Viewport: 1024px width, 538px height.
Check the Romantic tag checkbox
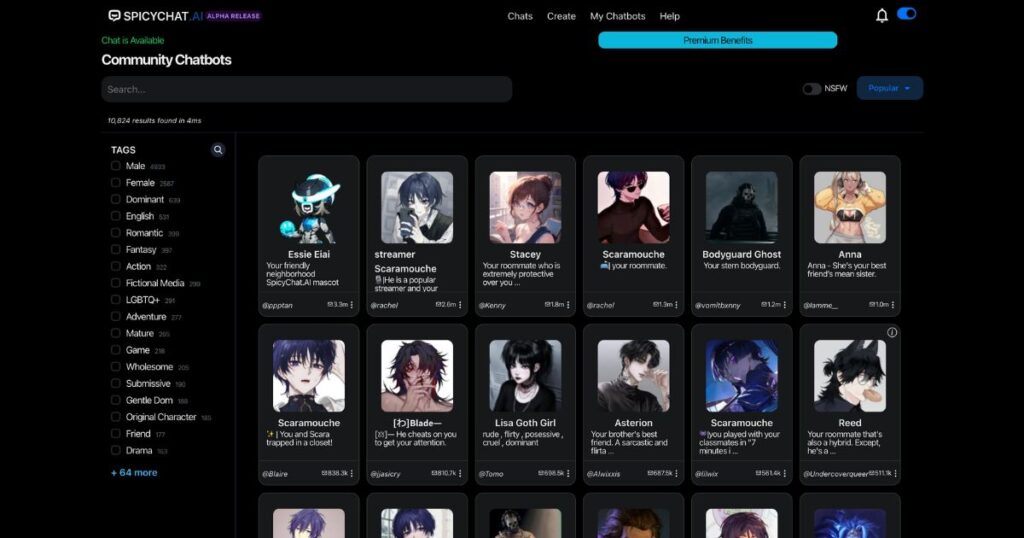[x=116, y=233]
